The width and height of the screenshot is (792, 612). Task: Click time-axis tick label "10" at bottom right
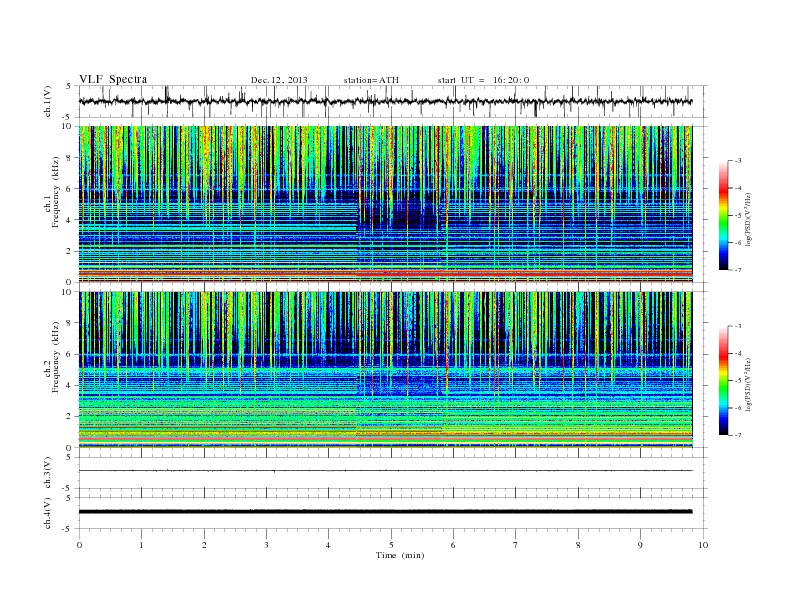click(703, 545)
